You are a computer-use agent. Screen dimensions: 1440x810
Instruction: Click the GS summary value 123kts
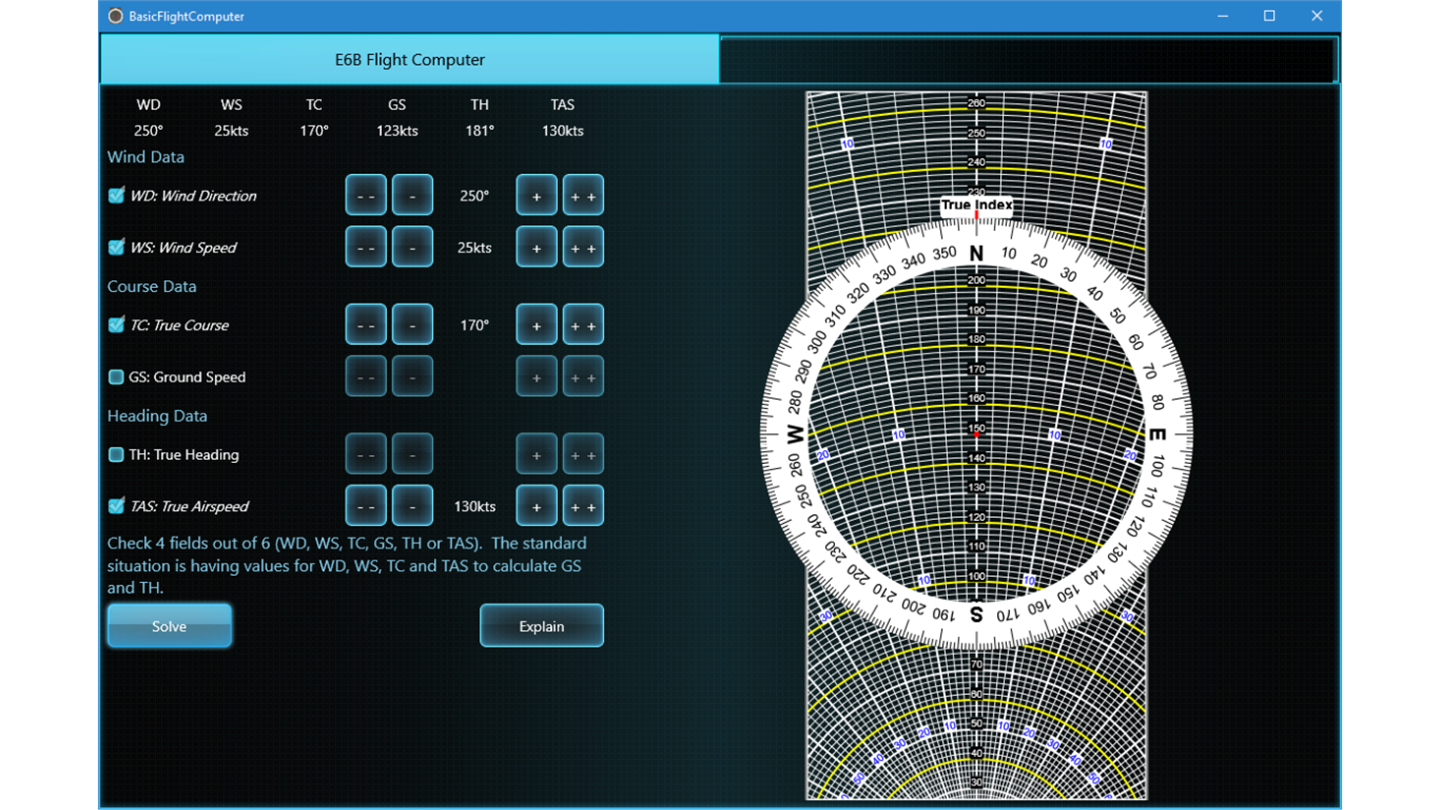(x=397, y=131)
